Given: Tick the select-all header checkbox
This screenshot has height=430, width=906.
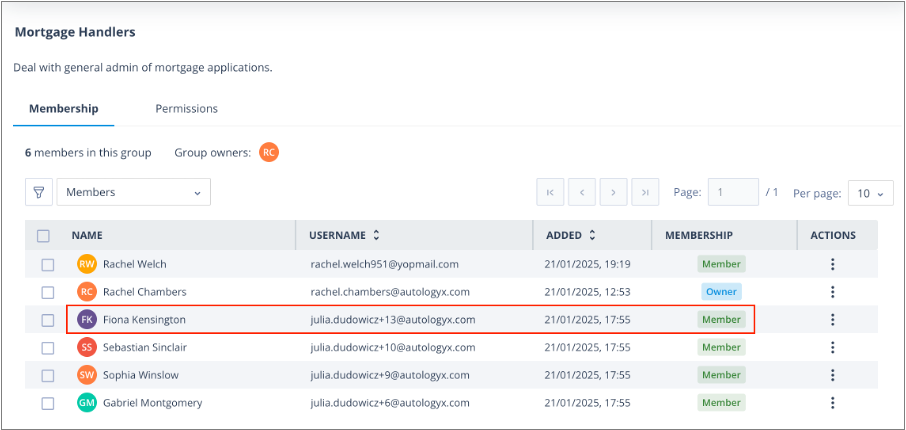Looking at the screenshot, I should coord(43,236).
